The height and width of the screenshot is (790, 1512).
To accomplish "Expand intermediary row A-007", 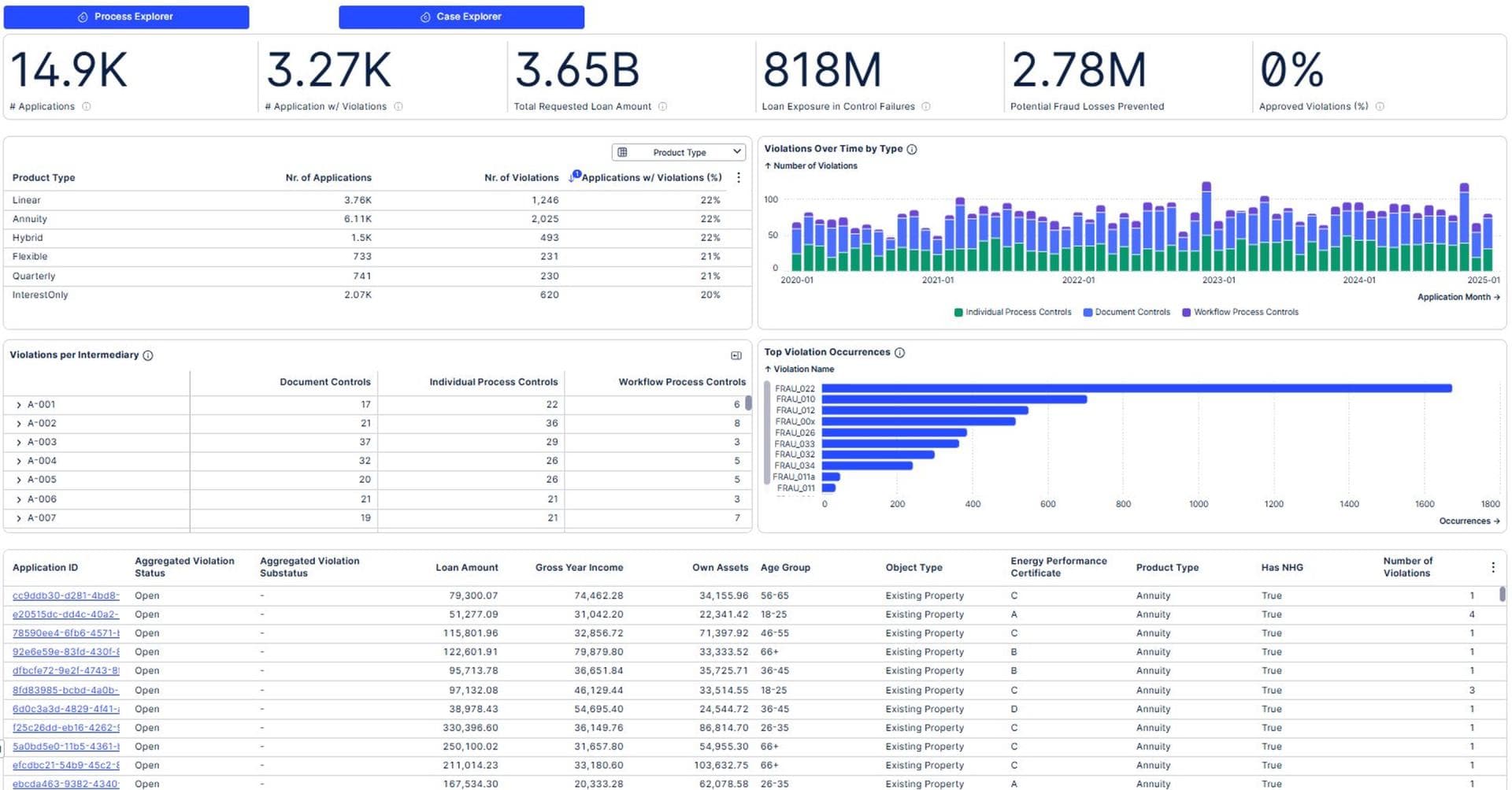I will pos(19,518).
